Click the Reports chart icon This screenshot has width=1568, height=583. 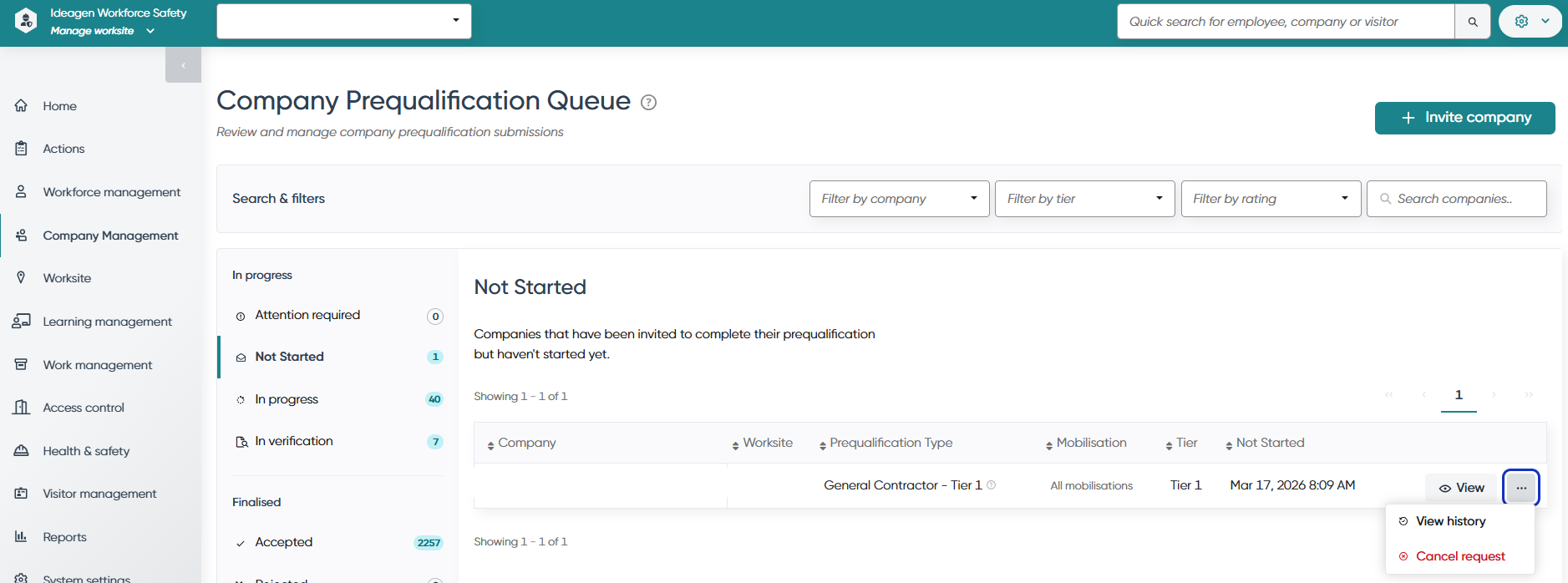22,537
